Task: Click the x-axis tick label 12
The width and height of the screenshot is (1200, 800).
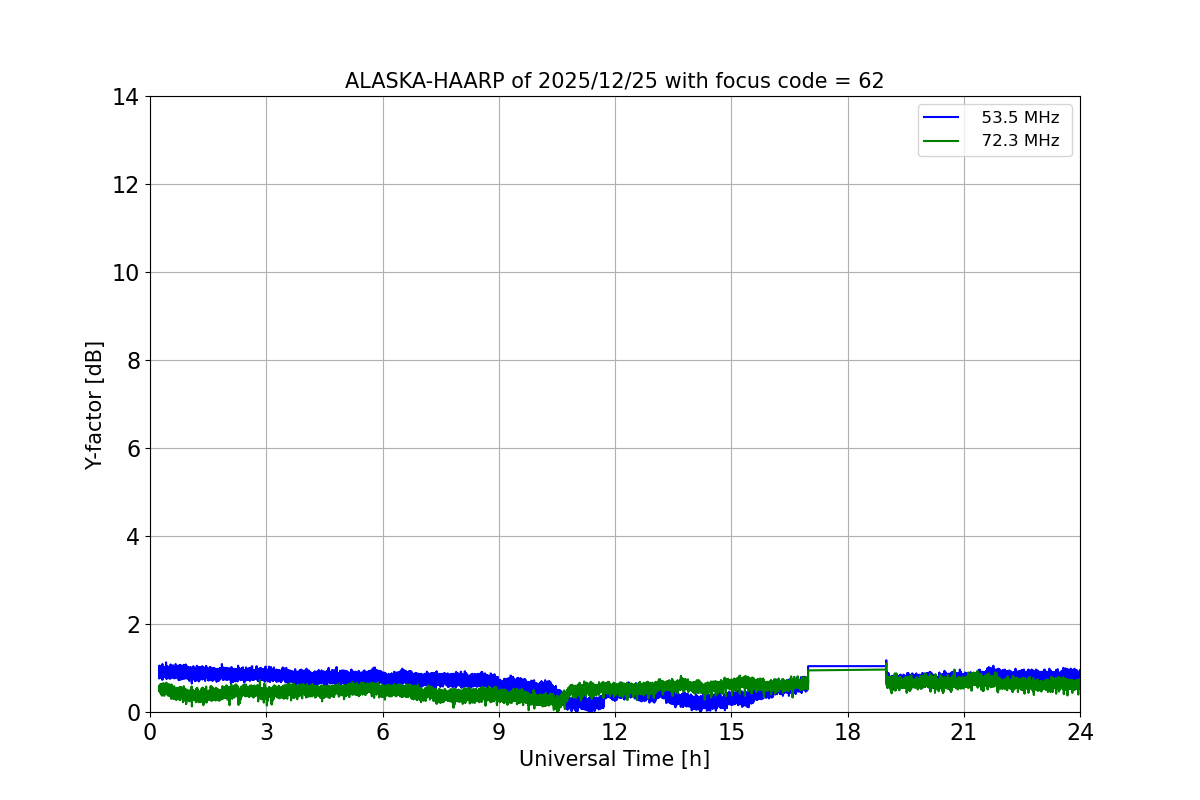Action: (615, 731)
